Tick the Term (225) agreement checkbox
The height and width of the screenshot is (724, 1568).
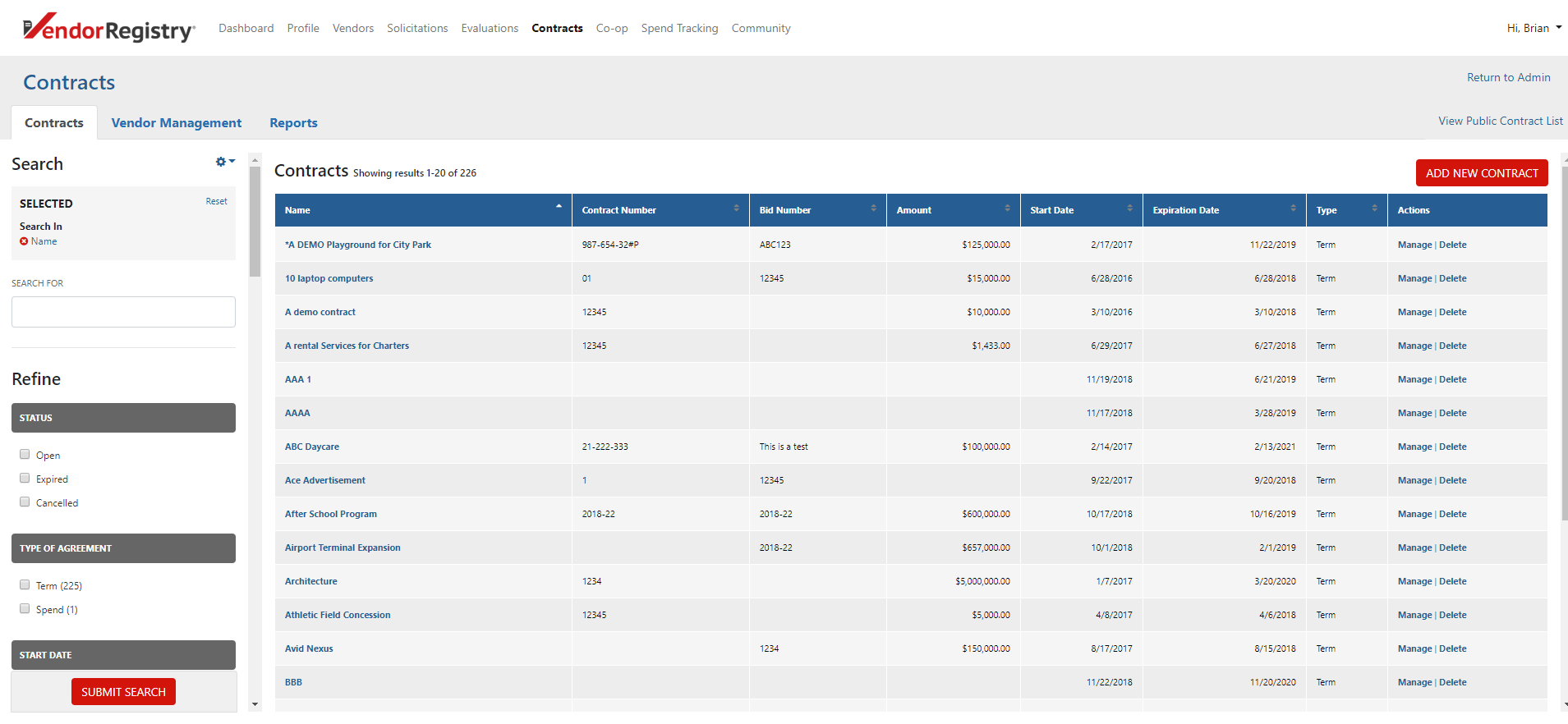(x=25, y=584)
